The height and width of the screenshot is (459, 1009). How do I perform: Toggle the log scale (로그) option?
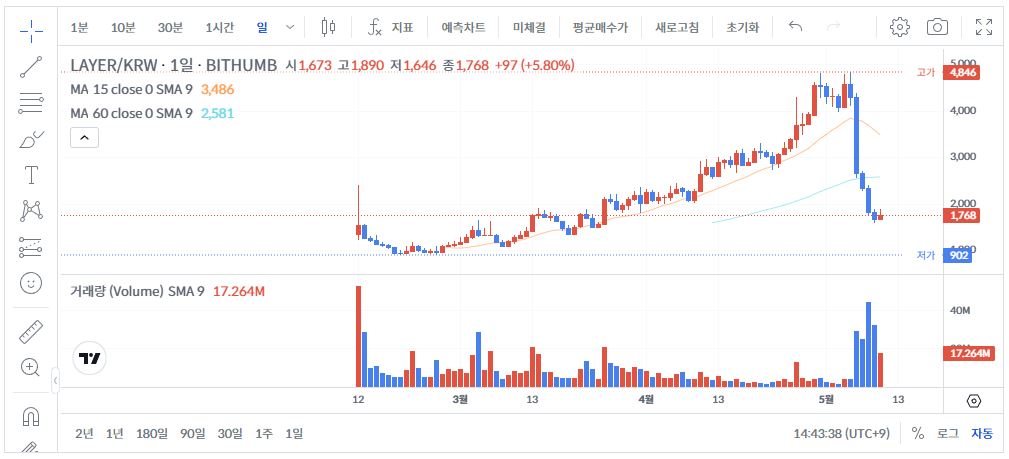[947, 433]
